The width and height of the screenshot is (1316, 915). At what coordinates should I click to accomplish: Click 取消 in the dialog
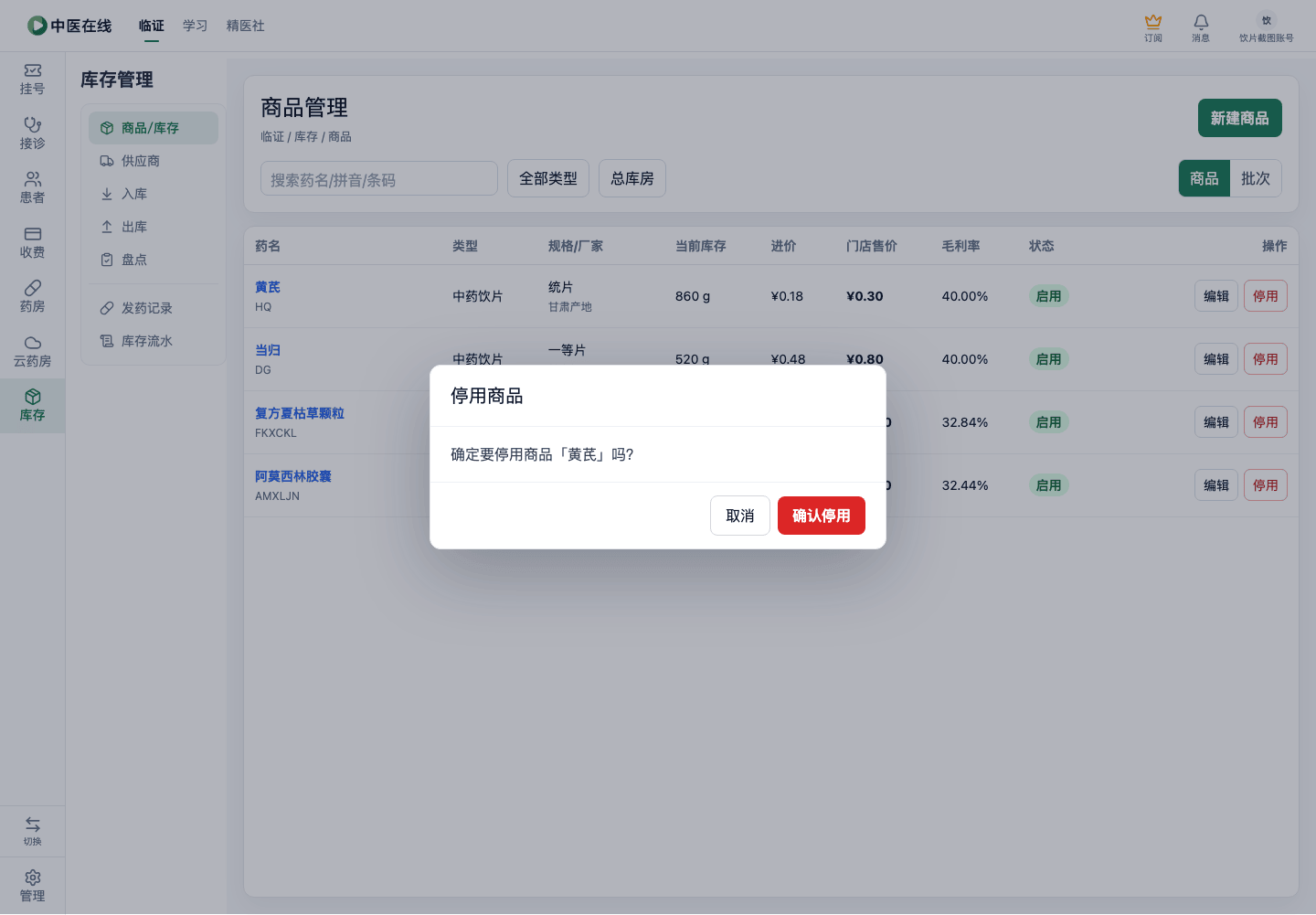(740, 516)
